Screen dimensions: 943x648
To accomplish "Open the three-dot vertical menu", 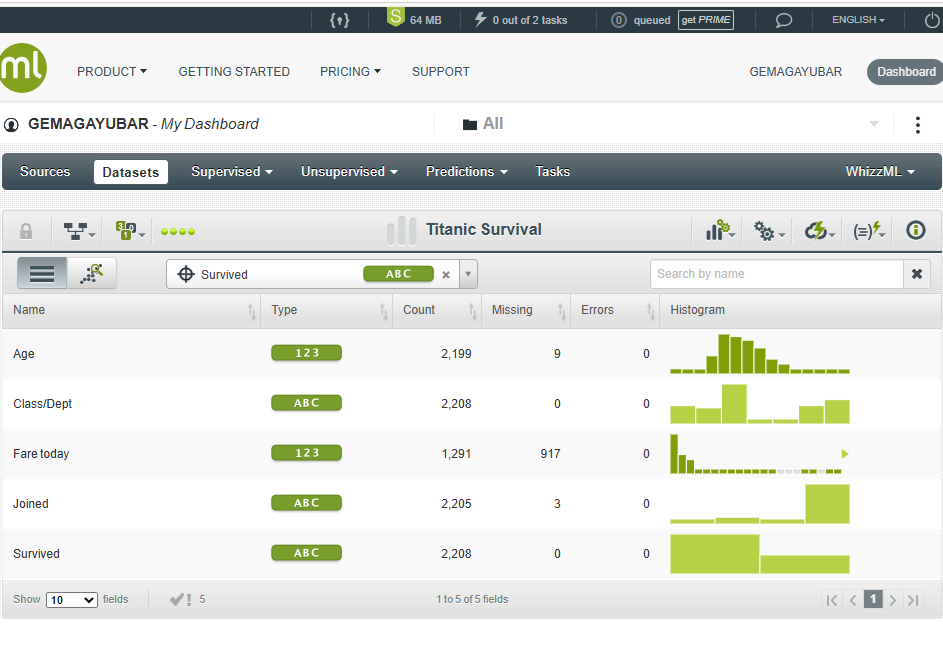I will click(917, 125).
